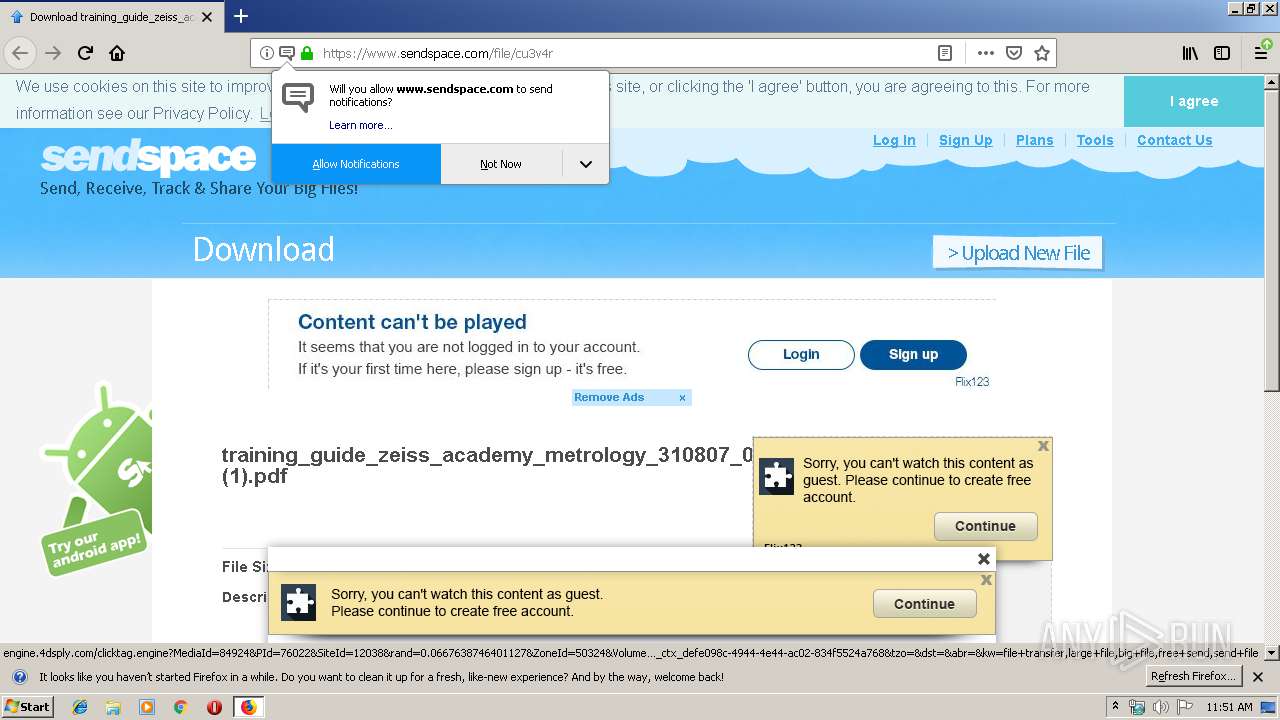Click the Refresh Firefox button
This screenshot has width=1280, height=720.
coord(1194,677)
